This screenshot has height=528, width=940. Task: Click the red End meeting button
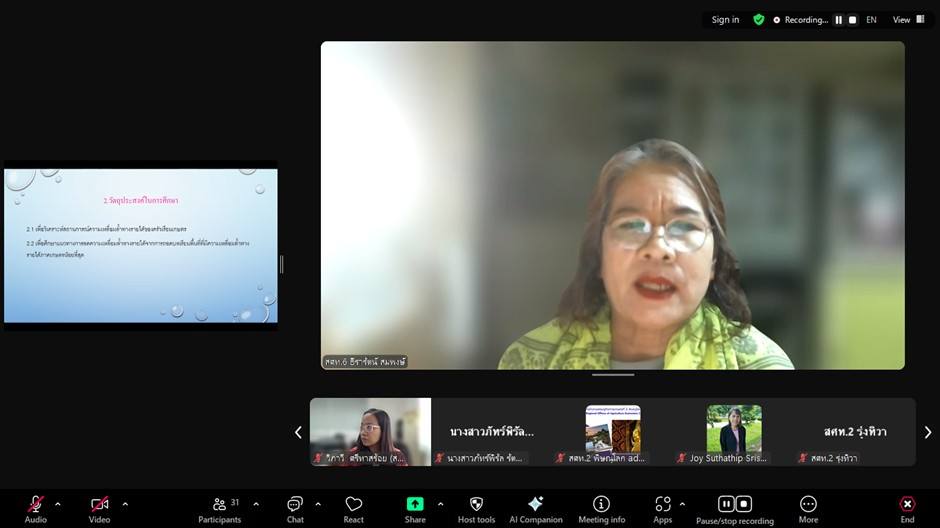coord(907,508)
